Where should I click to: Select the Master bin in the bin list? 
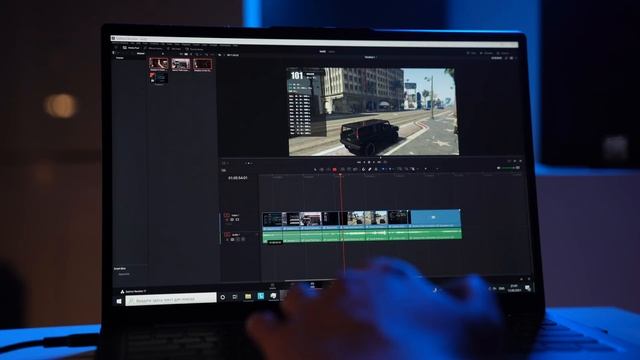click(x=120, y=58)
